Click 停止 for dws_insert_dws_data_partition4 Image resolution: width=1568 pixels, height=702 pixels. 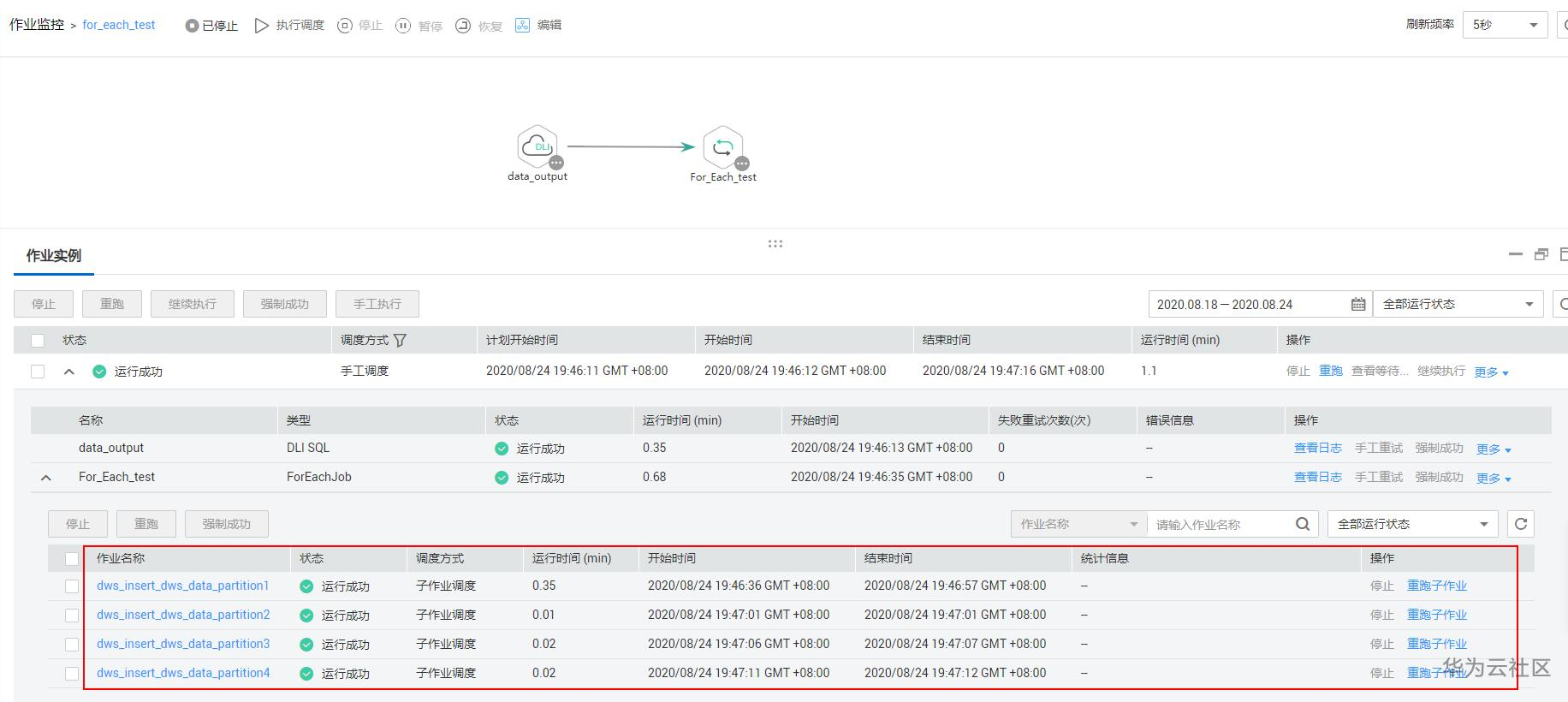pos(1382,673)
